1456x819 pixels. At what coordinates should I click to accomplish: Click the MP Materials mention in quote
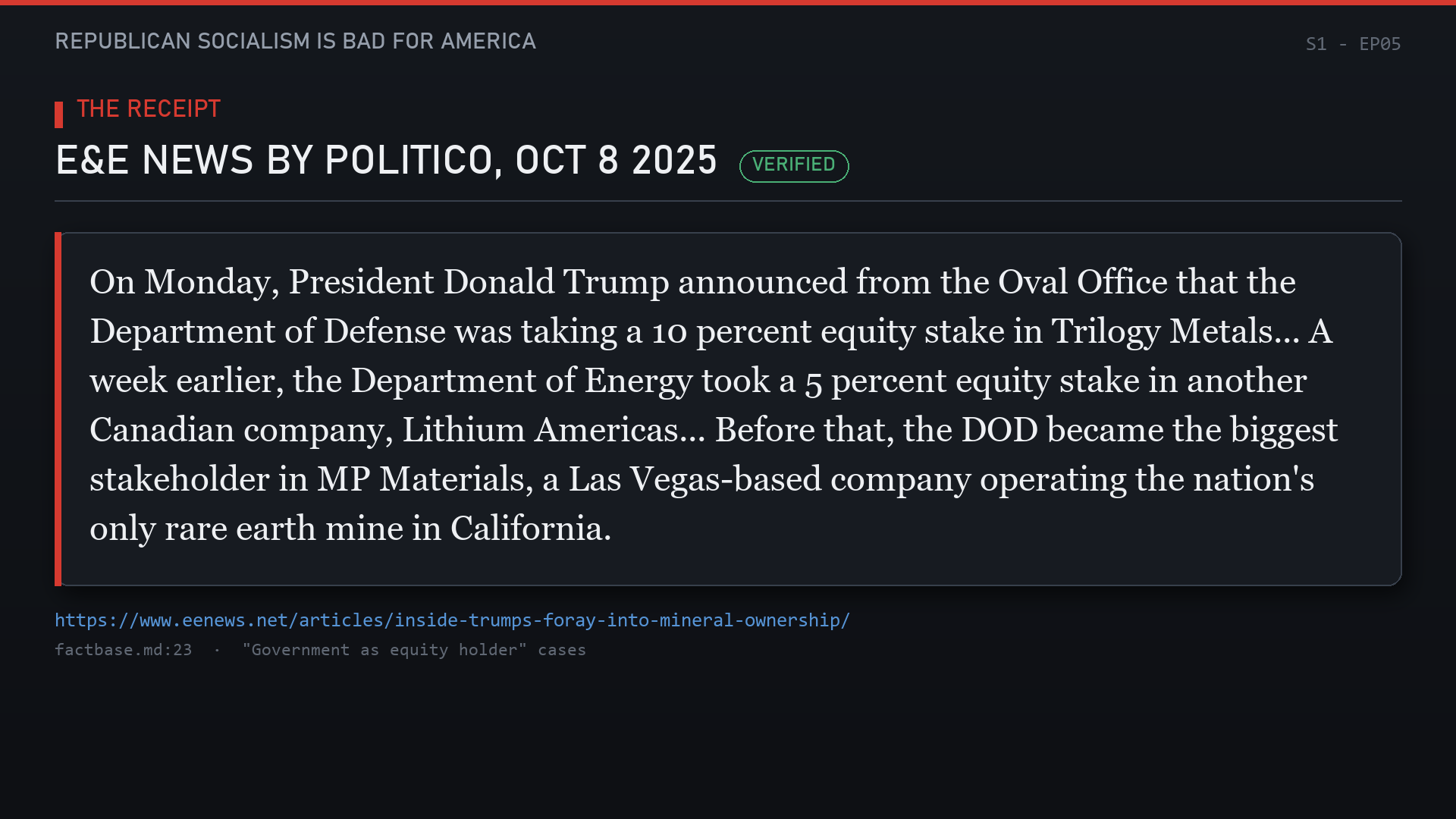(421, 479)
